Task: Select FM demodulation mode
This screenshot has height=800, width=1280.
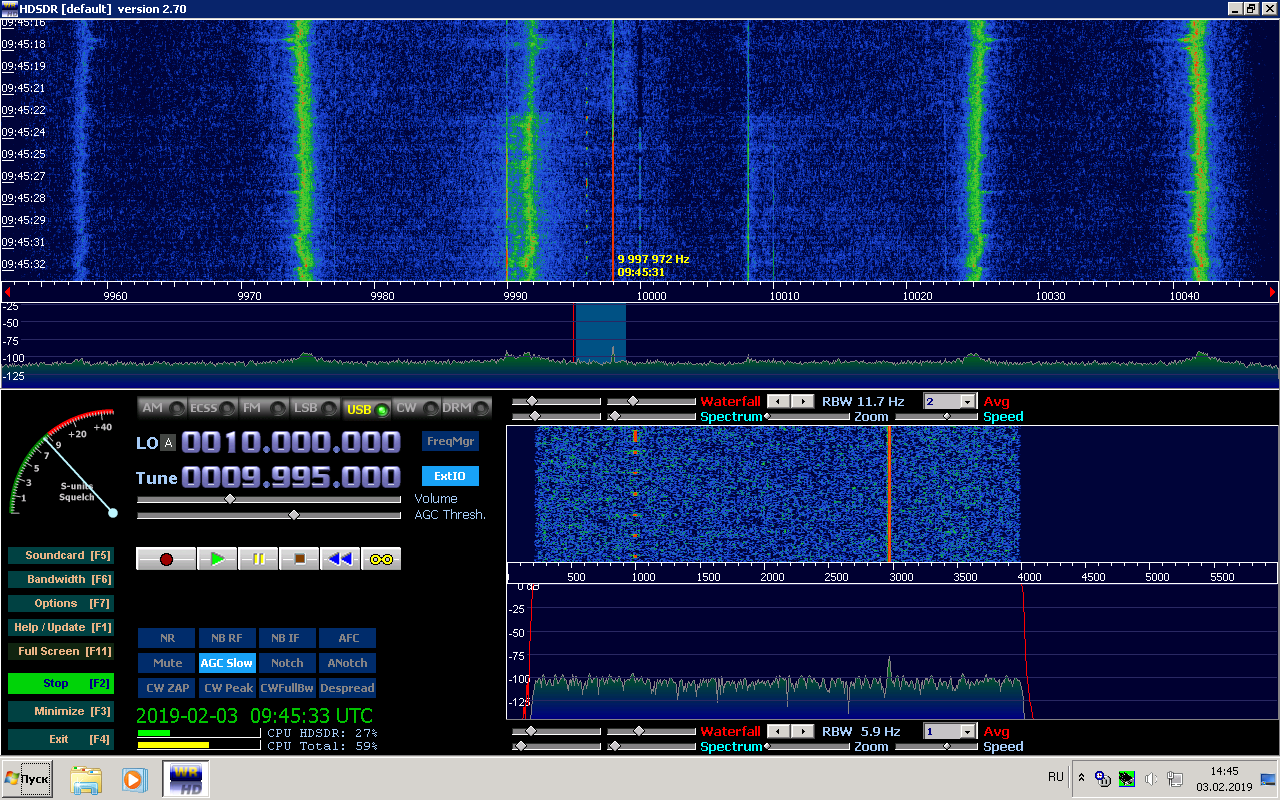Action: 264,408
